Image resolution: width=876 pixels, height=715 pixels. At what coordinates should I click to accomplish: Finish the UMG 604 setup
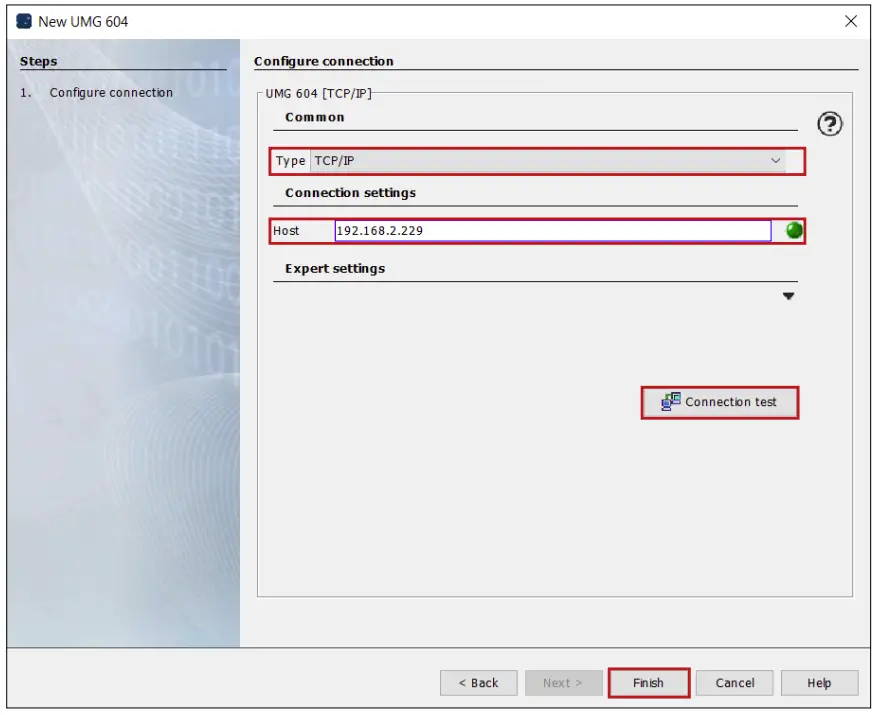(x=648, y=683)
